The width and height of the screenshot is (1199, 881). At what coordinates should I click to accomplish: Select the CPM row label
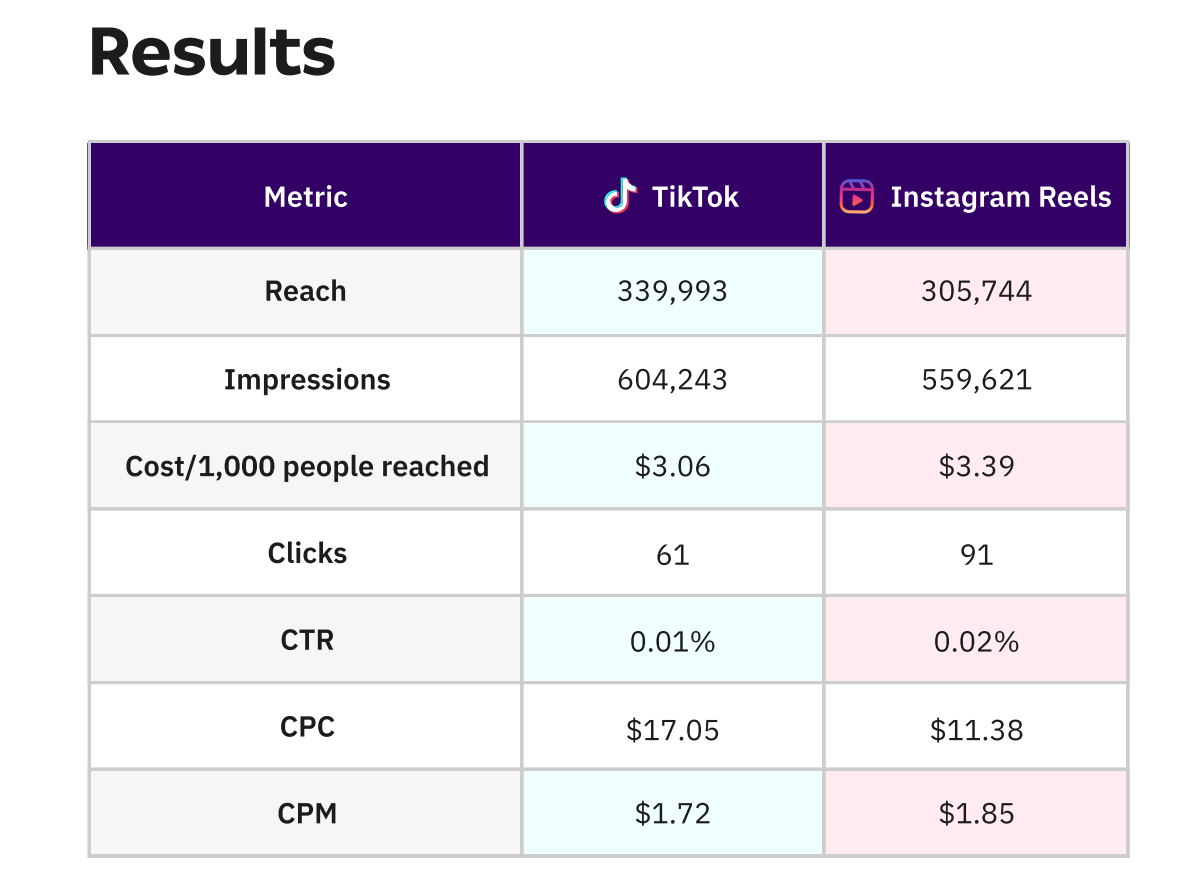(x=307, y=814)
